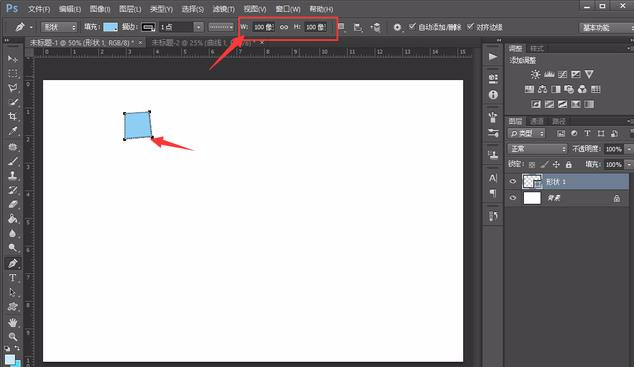Viewport: 634px width, 367px height.
Task: Toggle link width and height
Action: coord(284,27)
